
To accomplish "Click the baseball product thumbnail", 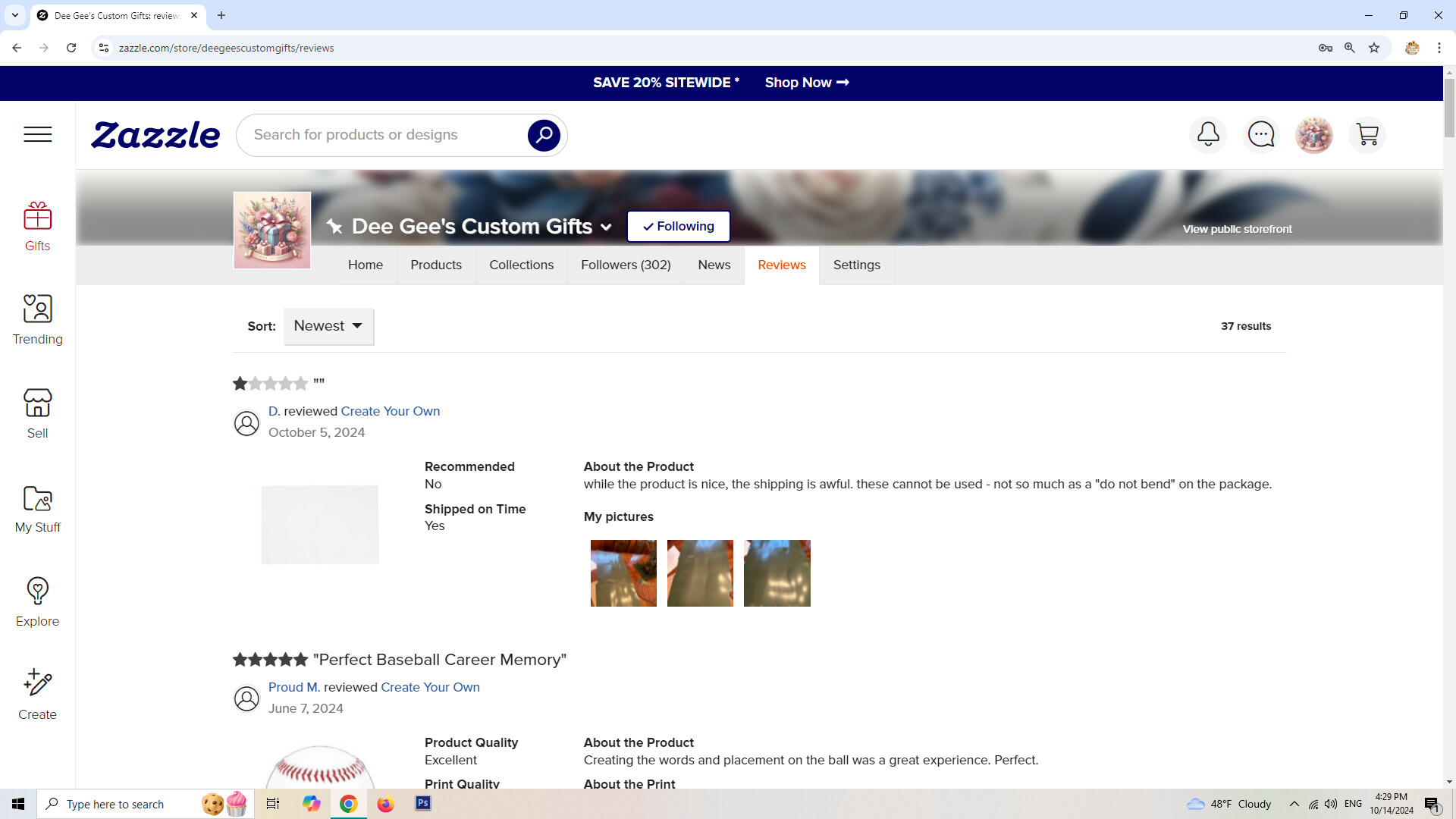I will tap(320, 766).
